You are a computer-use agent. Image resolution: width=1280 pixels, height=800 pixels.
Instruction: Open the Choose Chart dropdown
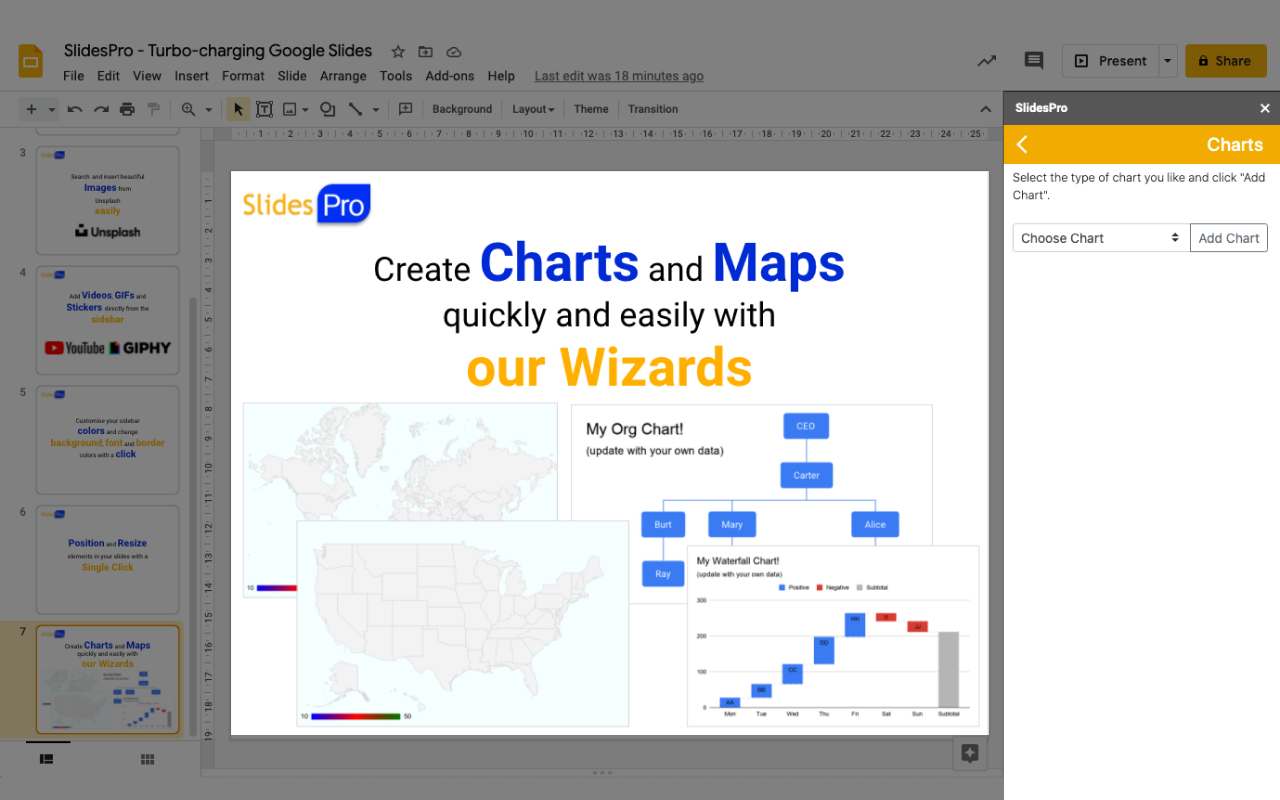pos(1101,238)
